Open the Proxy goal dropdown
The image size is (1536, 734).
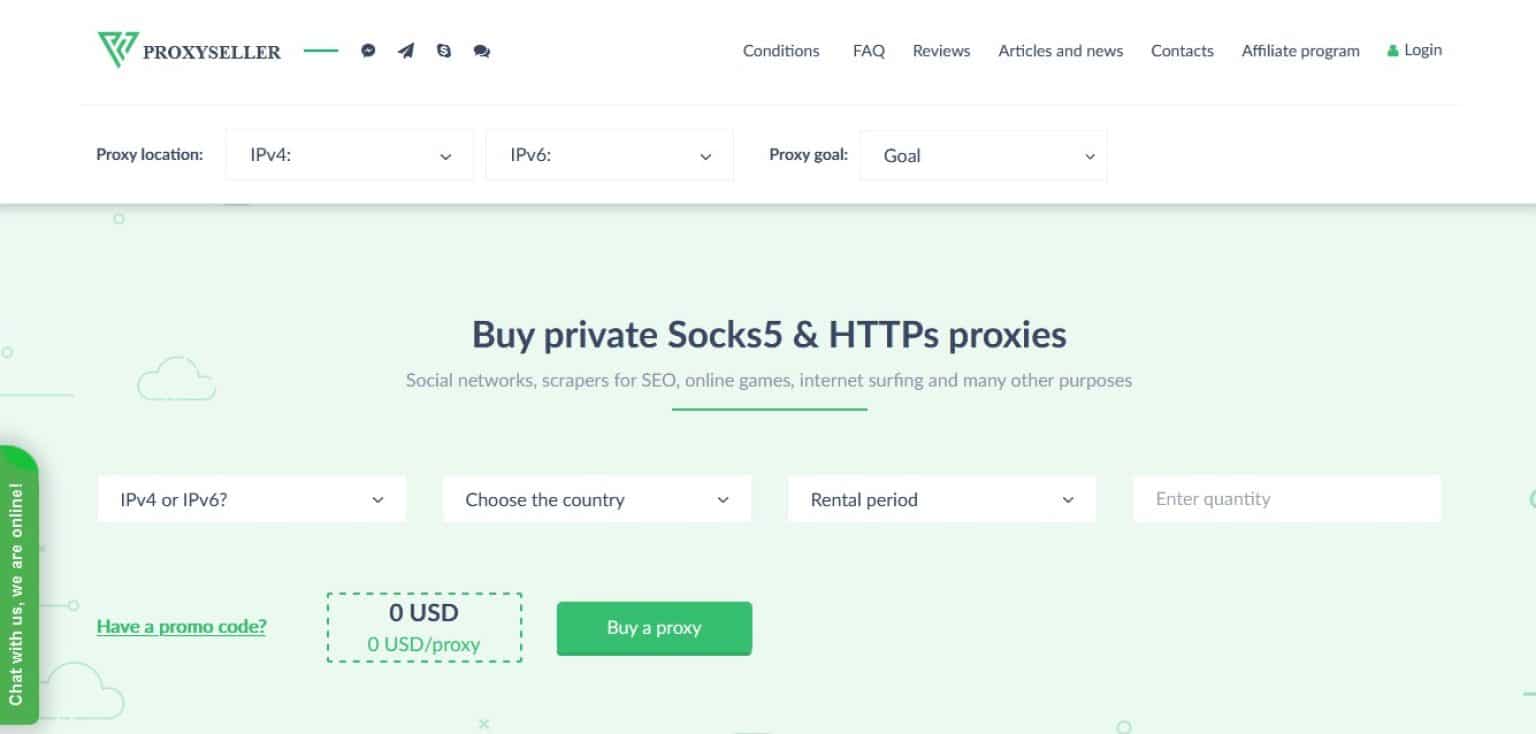(x=983, y=156)
